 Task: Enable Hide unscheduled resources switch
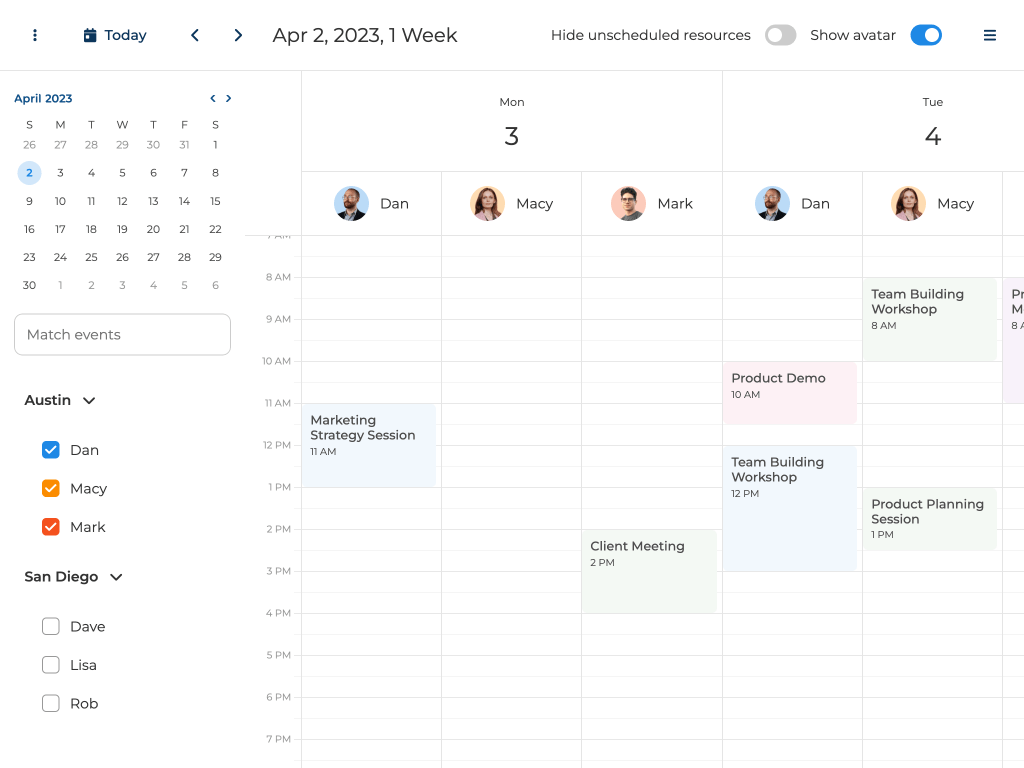(780, 35)
